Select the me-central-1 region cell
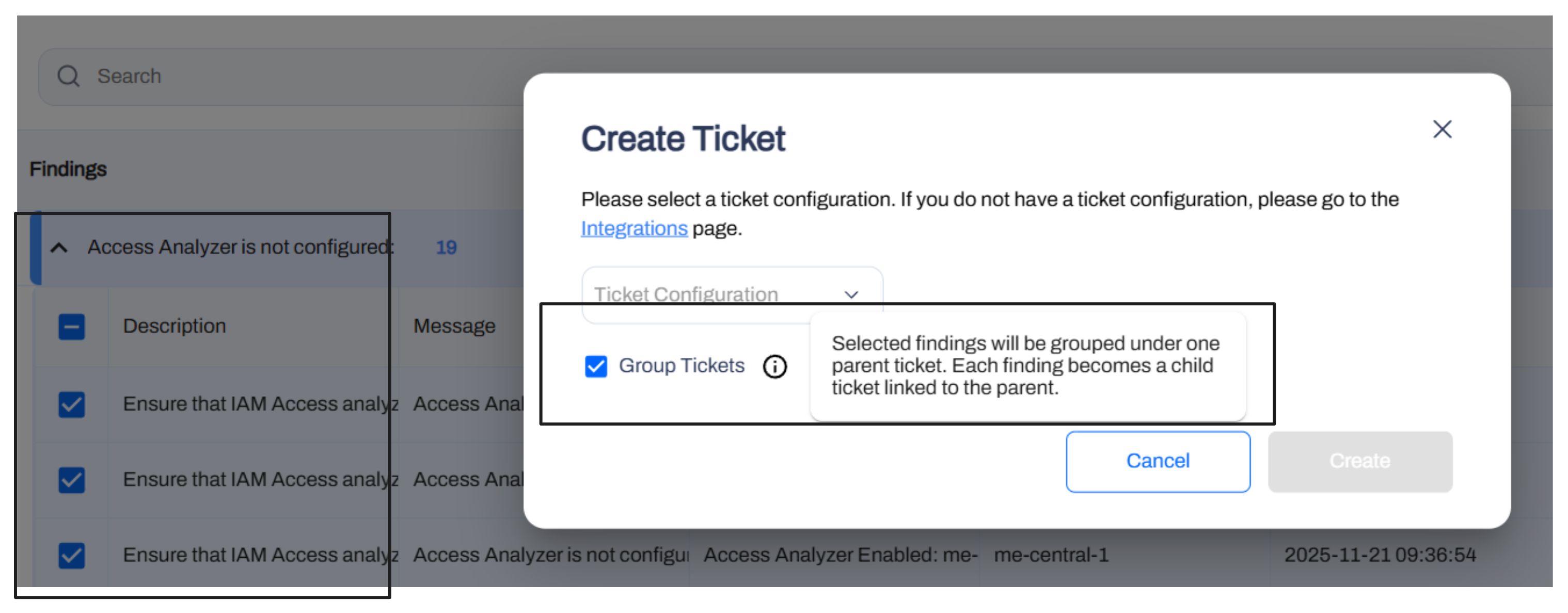 [1051, 555]
